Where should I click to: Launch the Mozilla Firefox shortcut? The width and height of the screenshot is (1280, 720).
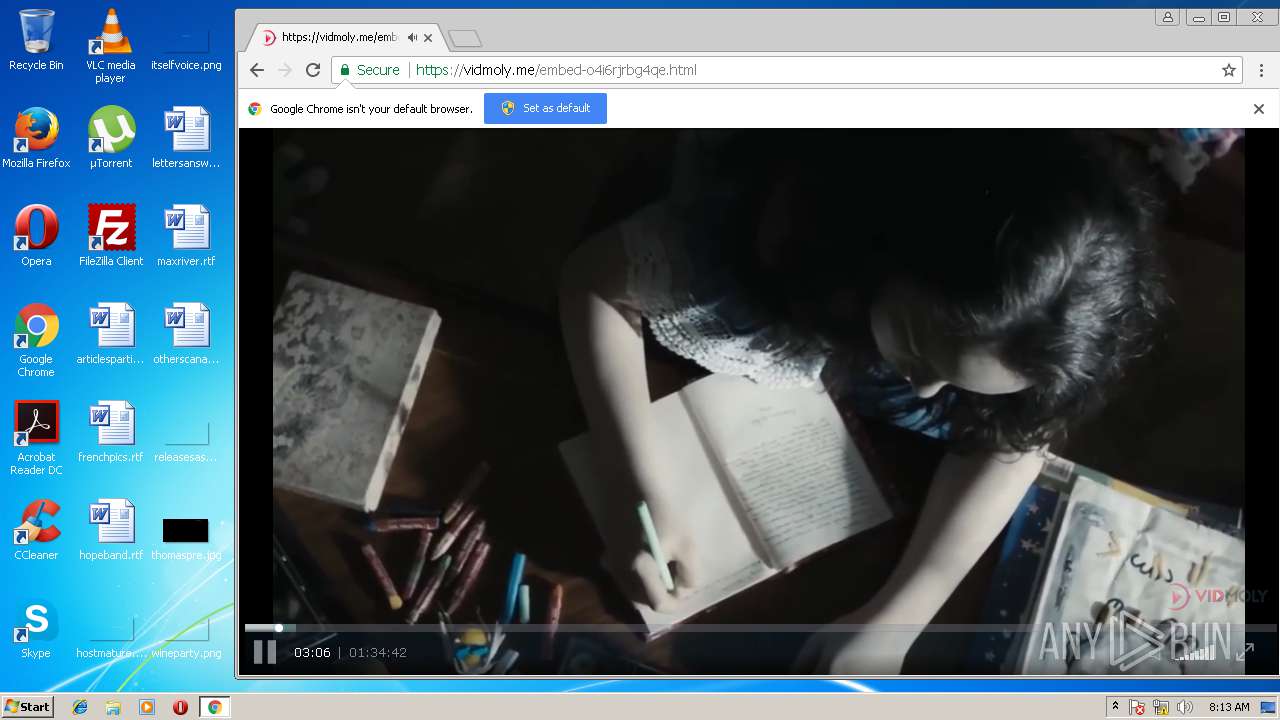click(36, 138)
